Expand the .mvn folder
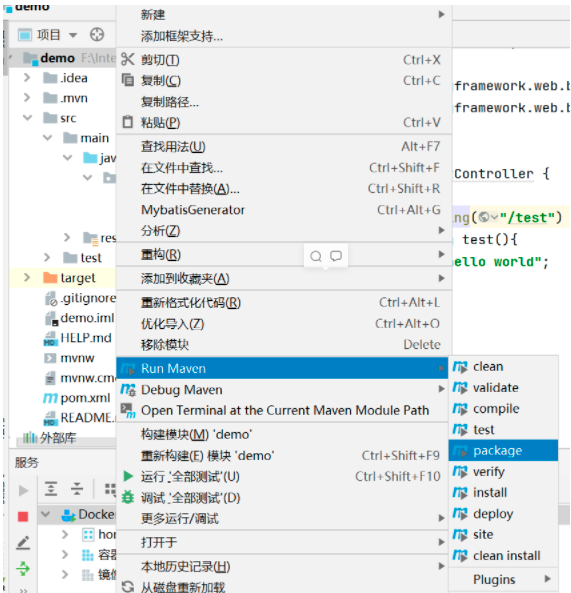 [27, 98]
